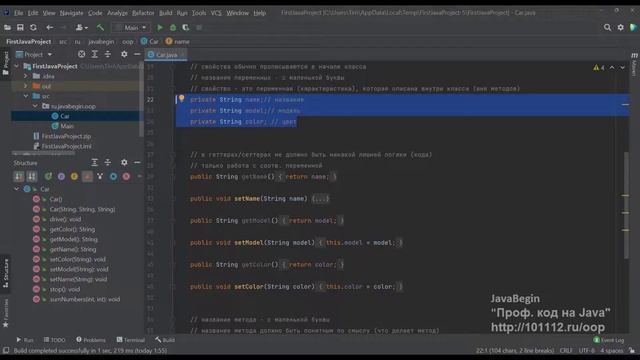Open the Event Log
This screenshot has height=360, width=640.
(x=609, y=340)
